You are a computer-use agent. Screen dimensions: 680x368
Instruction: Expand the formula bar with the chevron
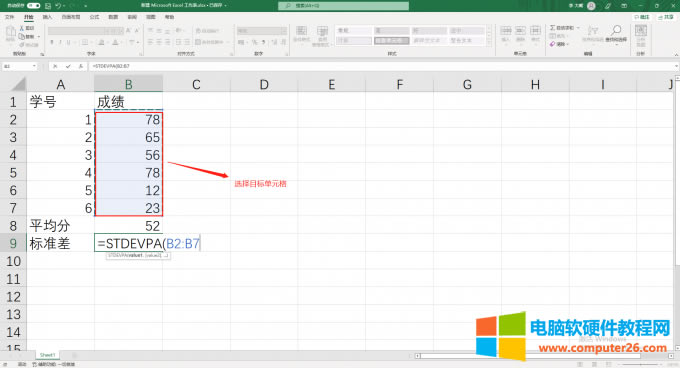[x=677, y=66]
